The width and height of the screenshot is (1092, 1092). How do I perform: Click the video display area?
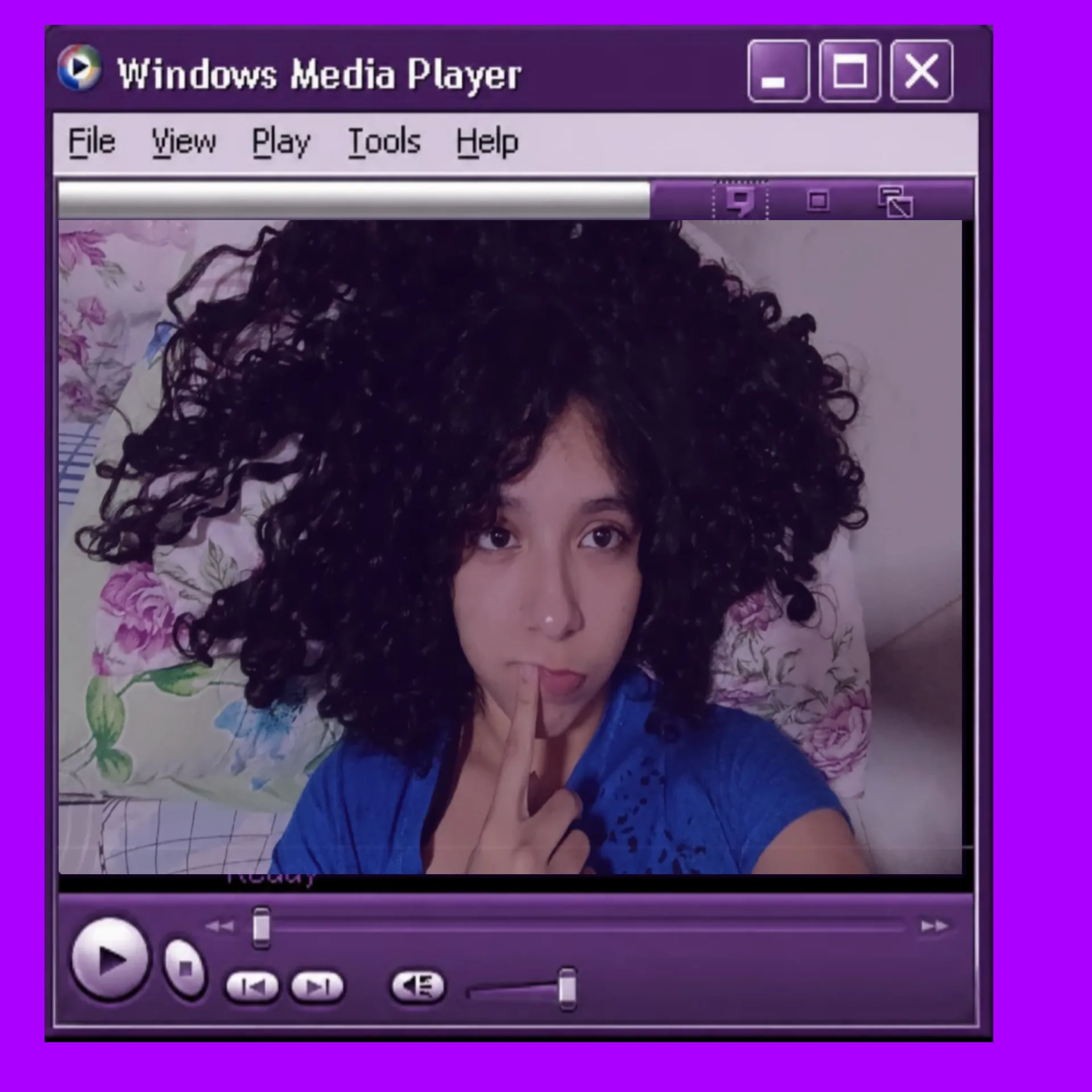[x=510, y=547]
